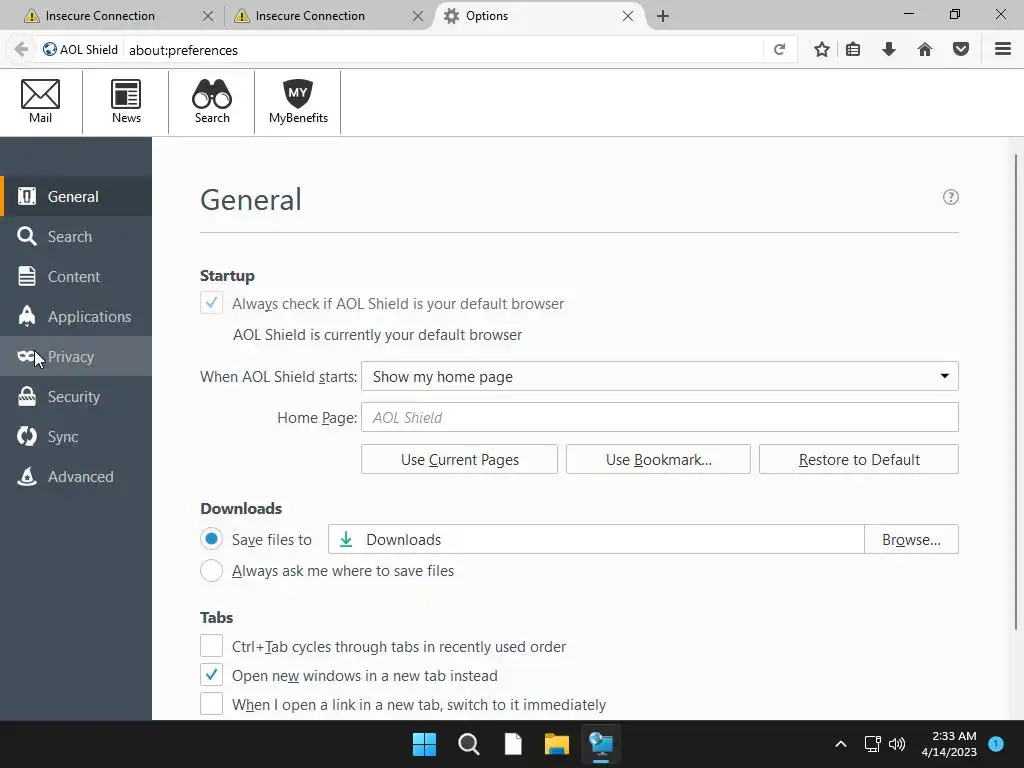Click the Pocket icon in toolbar
1024x768 pixels.
click(x=960, y=50)
